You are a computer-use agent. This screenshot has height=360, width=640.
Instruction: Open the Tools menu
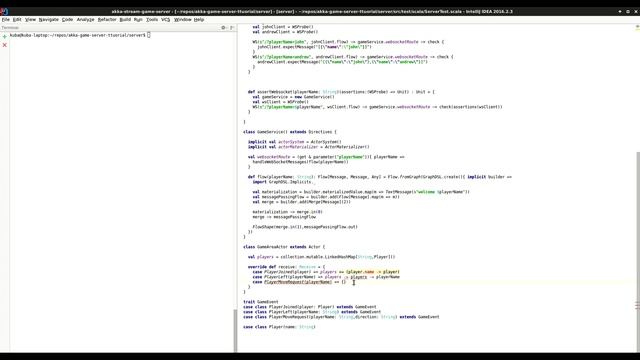pyautogui.click(x=152, y=20)
